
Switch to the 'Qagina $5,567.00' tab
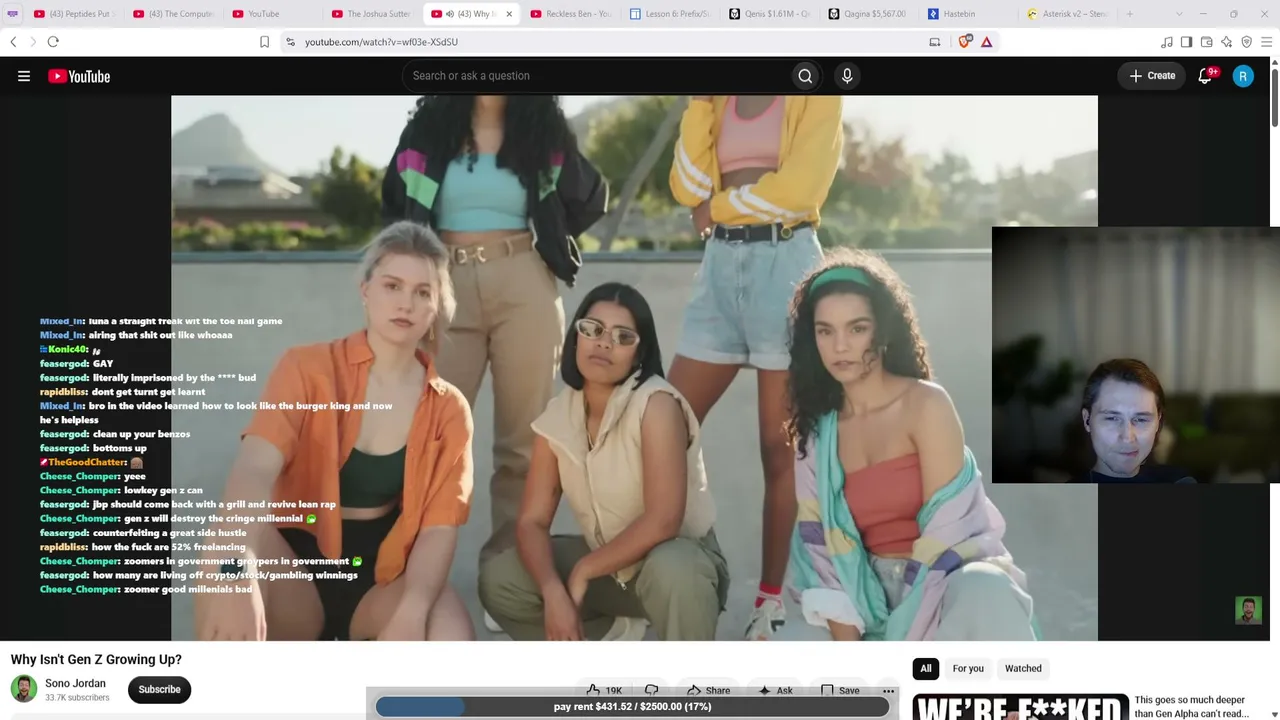click(x=868, y=14)
